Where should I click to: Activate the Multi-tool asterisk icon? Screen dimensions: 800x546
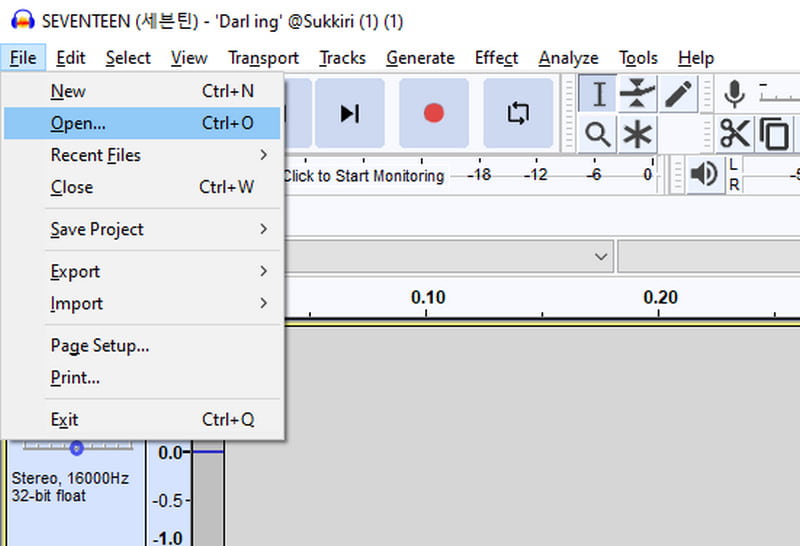(x=637, y=133)
